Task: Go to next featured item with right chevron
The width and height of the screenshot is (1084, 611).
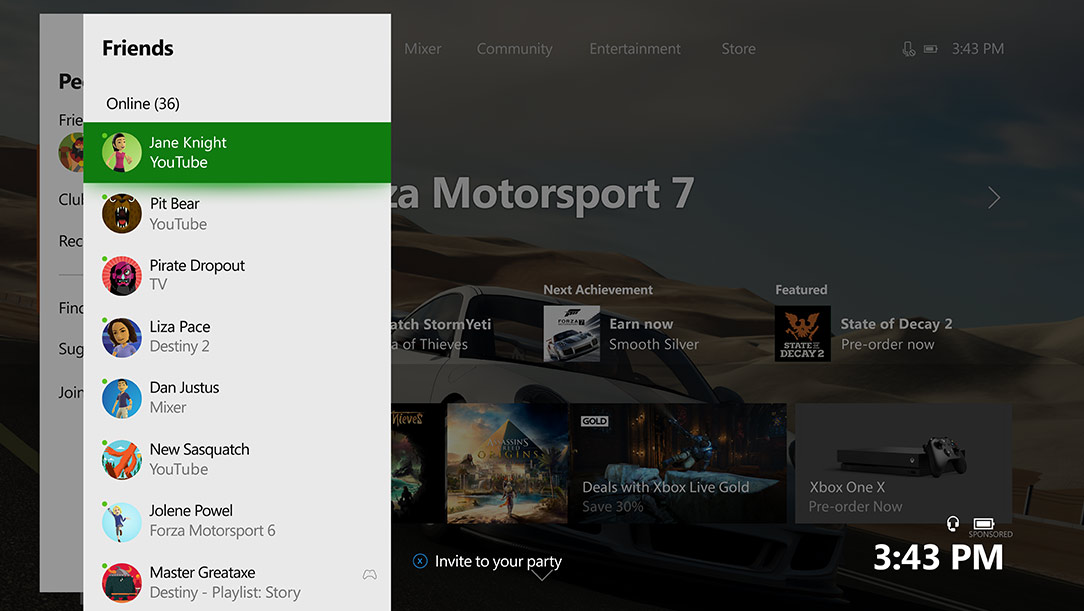Action: click(x=994, y=198)
